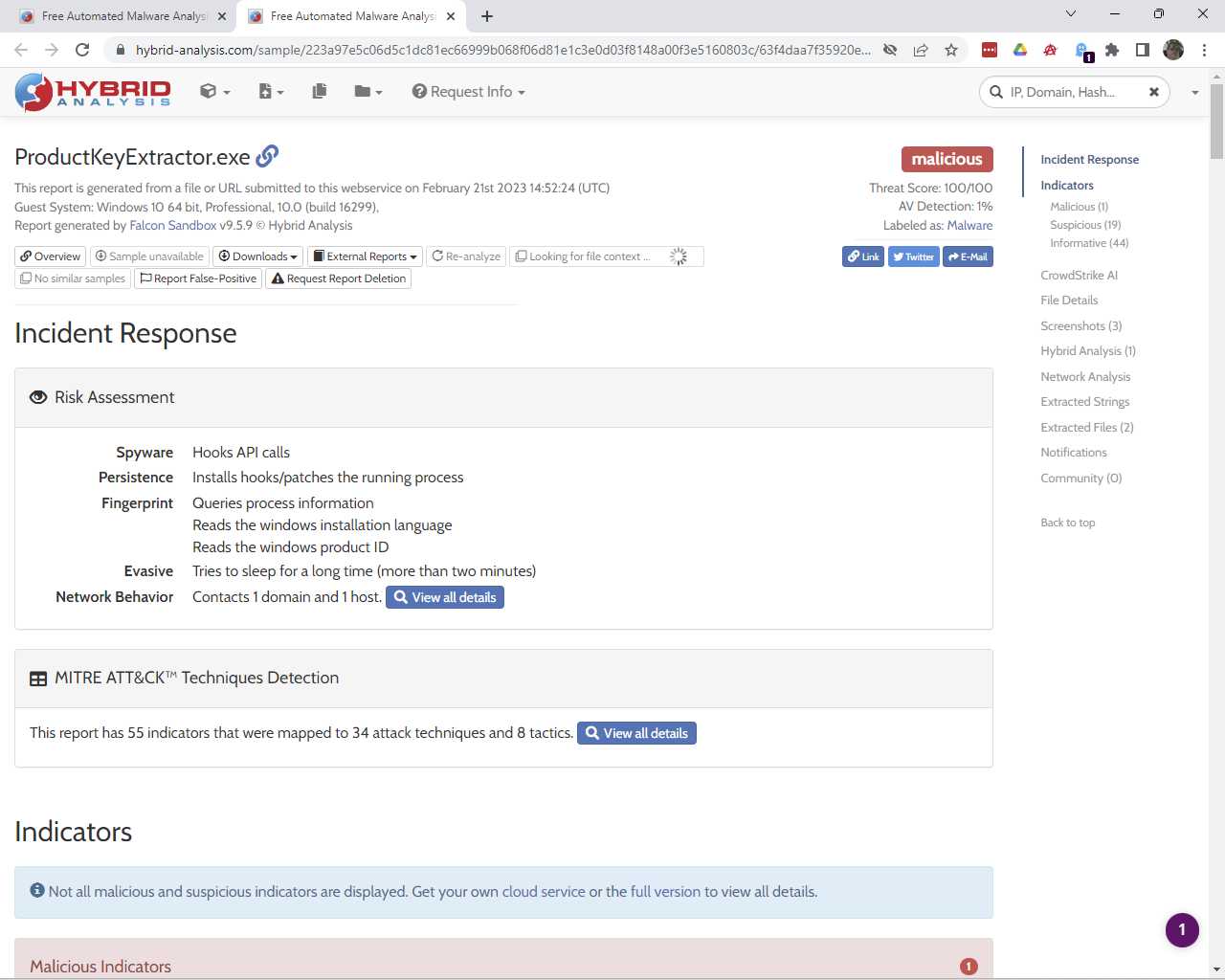Click the chain link icon beside ProductKeyExtractor.exe
The image size is (1225, 980).
(268, 155)
